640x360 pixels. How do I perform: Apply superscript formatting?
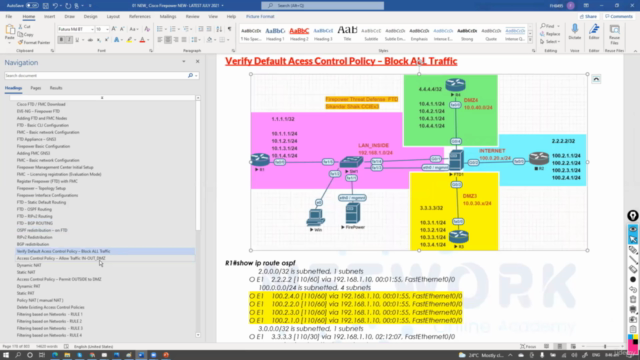(107, 40)
